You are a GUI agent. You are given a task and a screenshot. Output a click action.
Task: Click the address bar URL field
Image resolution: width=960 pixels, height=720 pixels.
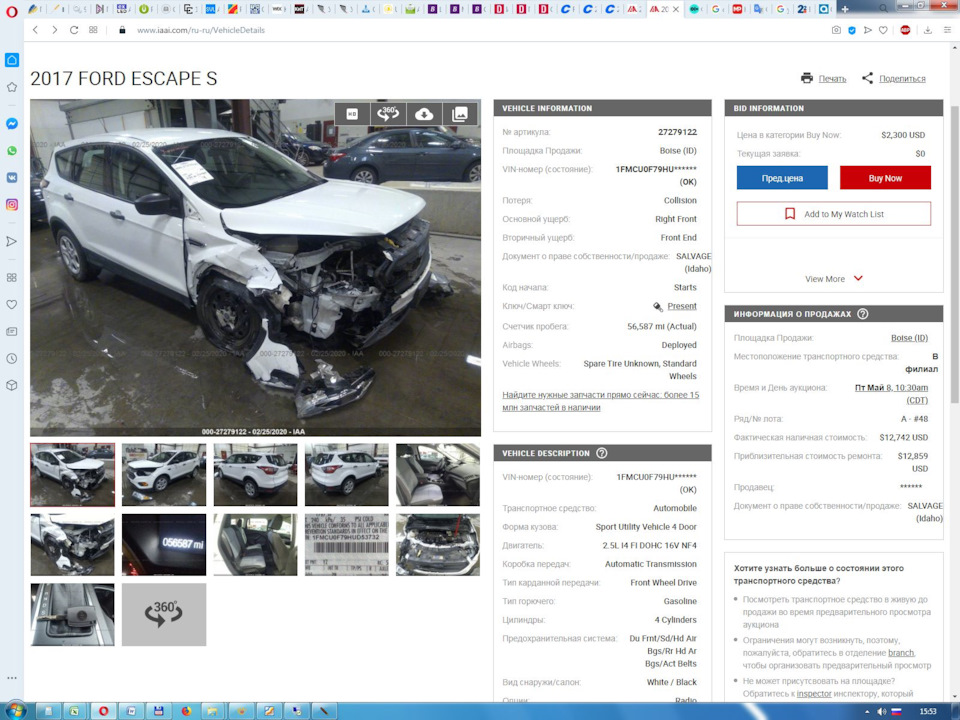(x=200, y=30)
